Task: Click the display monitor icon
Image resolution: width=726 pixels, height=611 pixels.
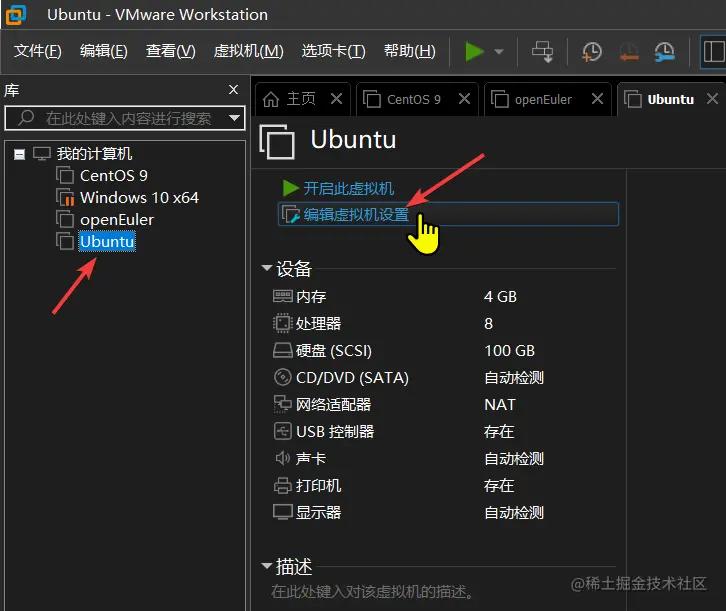Action: click(282, 512)
